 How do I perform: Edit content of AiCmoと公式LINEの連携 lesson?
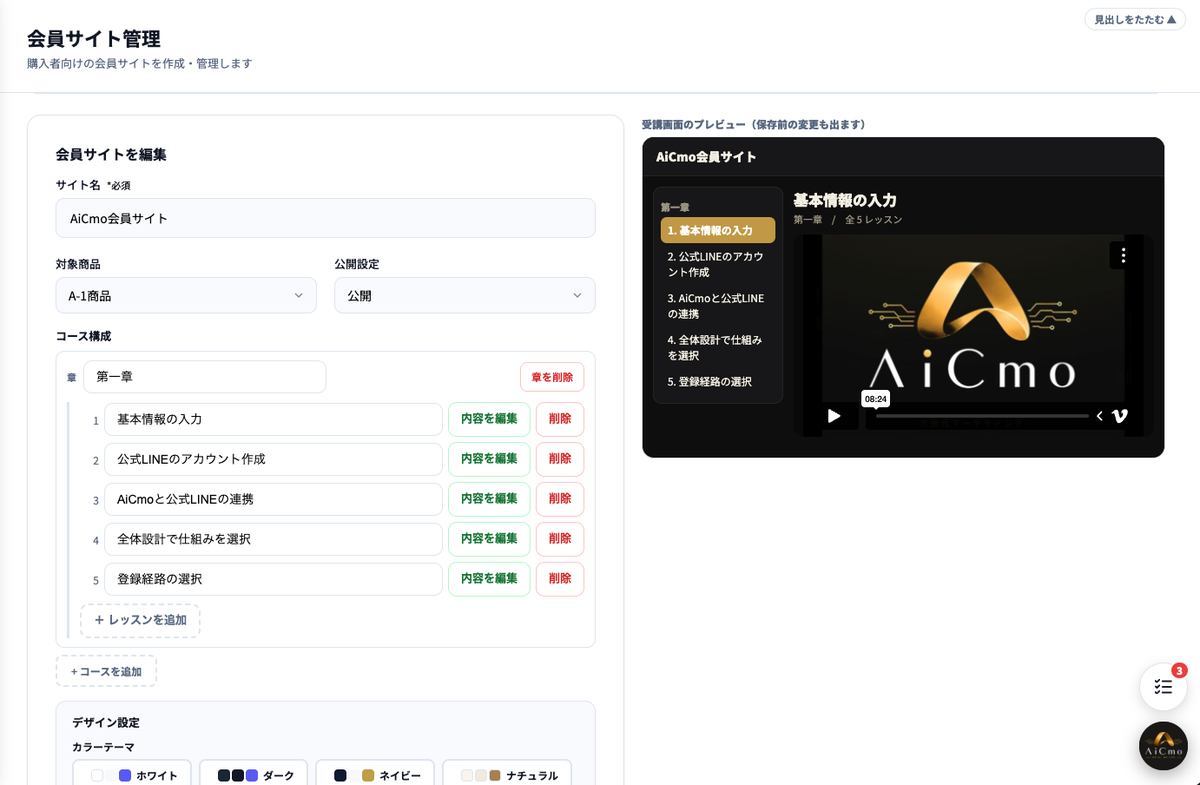coord(489,499)
